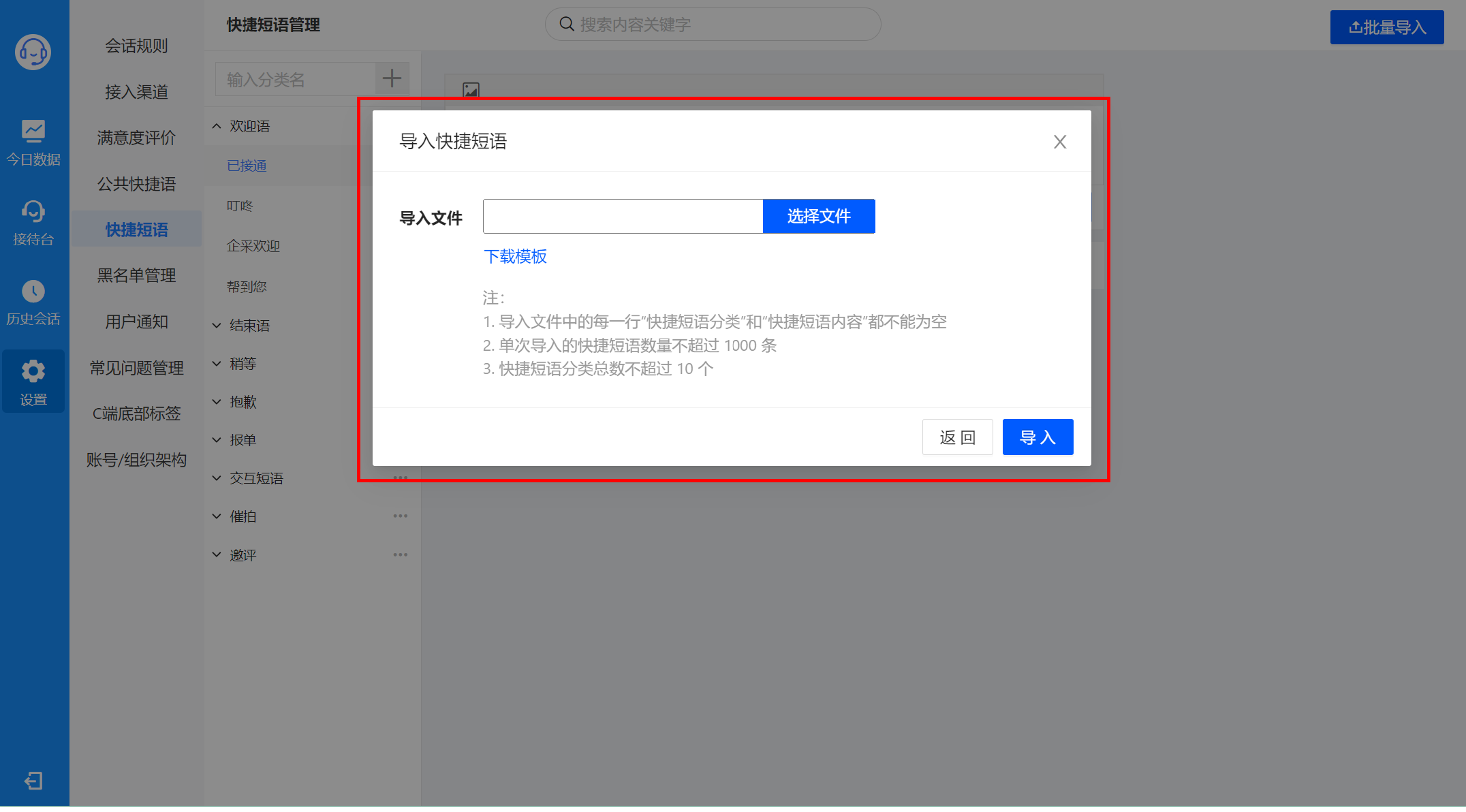Select 快捷短语 menu item
Screen dimensions: 1466x812
coord(137,228)
